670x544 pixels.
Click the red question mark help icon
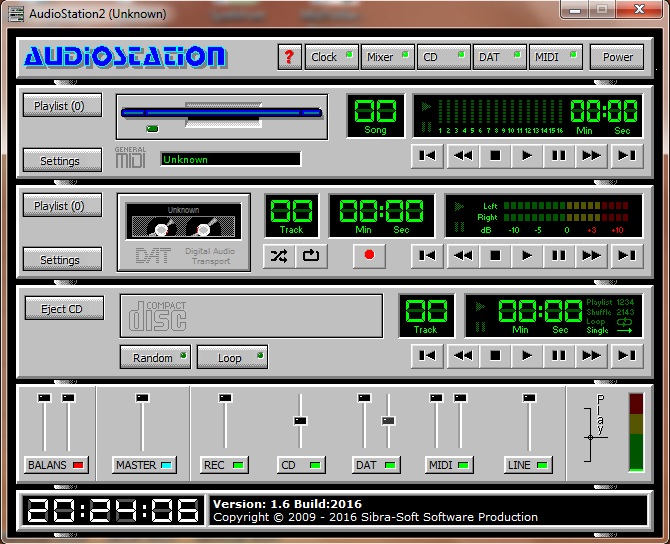[x=289, y=57]
